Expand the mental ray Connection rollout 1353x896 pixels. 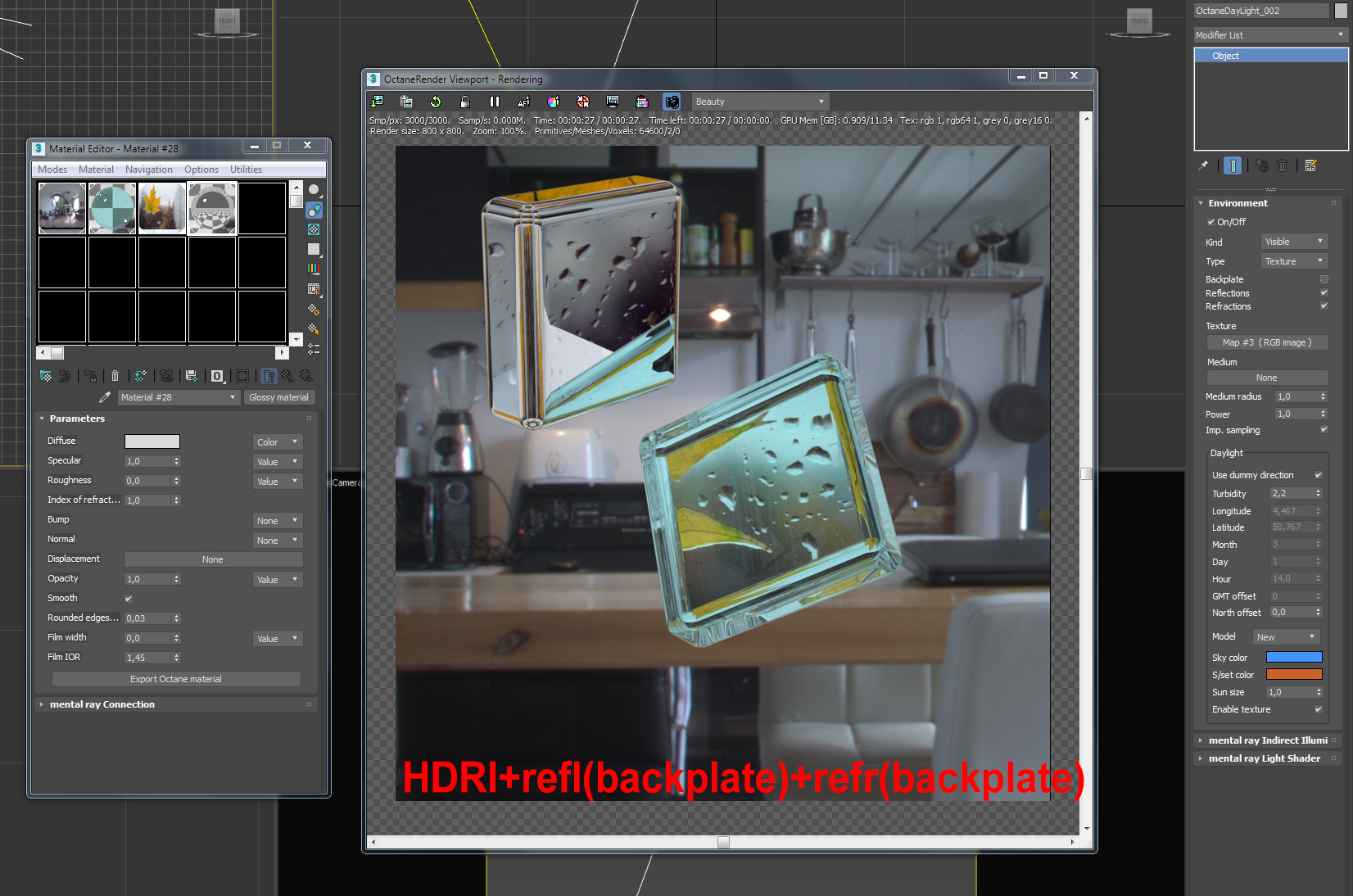point(102,704)
